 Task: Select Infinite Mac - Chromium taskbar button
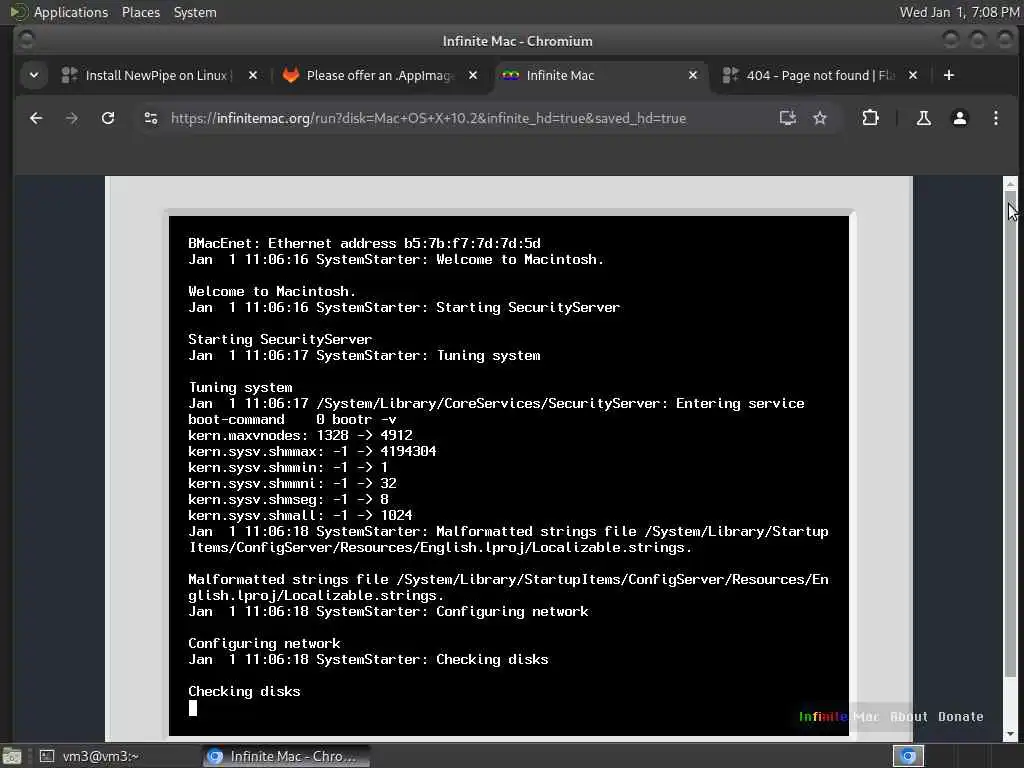[x=285, y=756]
